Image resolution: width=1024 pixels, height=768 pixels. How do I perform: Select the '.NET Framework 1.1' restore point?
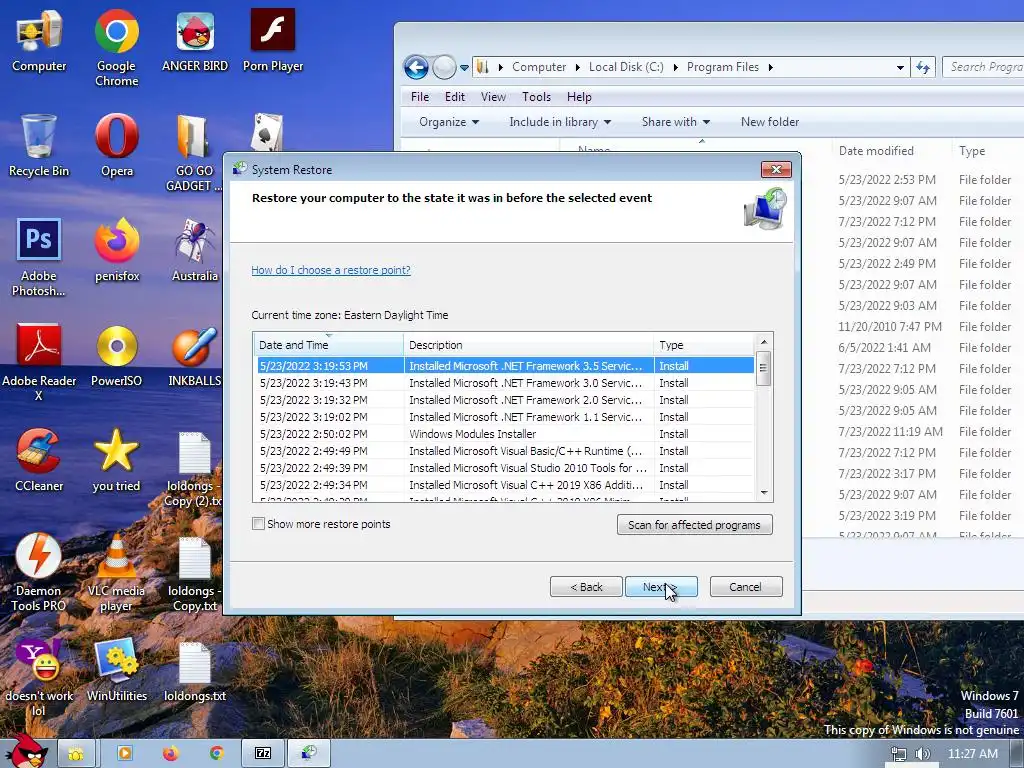pos(505,417)
